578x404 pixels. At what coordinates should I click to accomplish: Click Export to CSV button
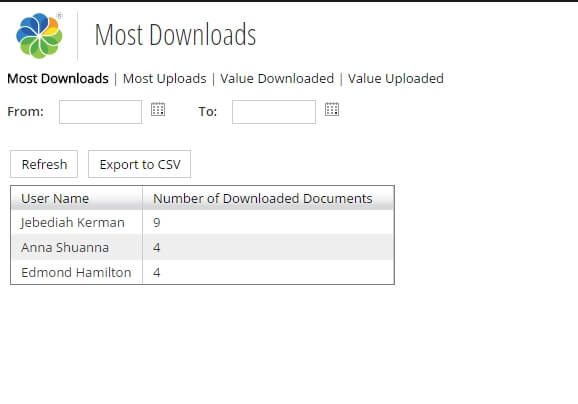coord(140,164)
